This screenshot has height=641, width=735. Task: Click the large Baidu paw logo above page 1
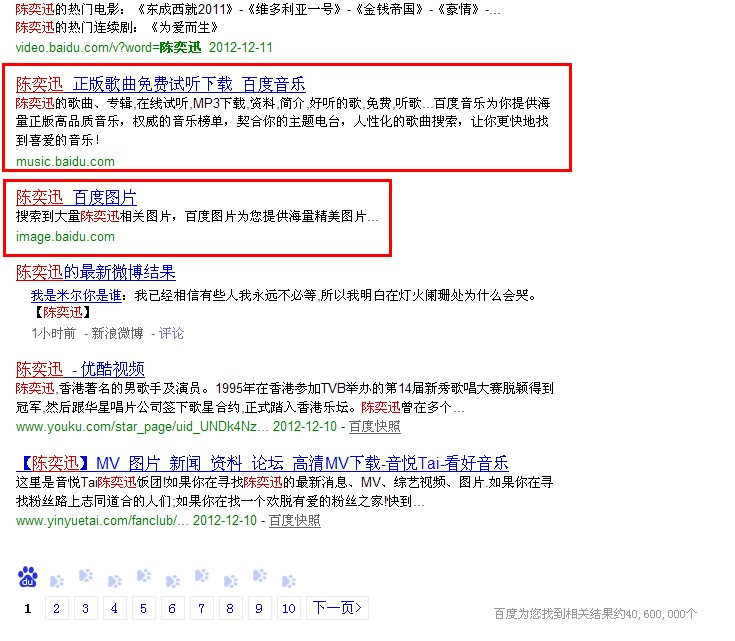point(28,577)
